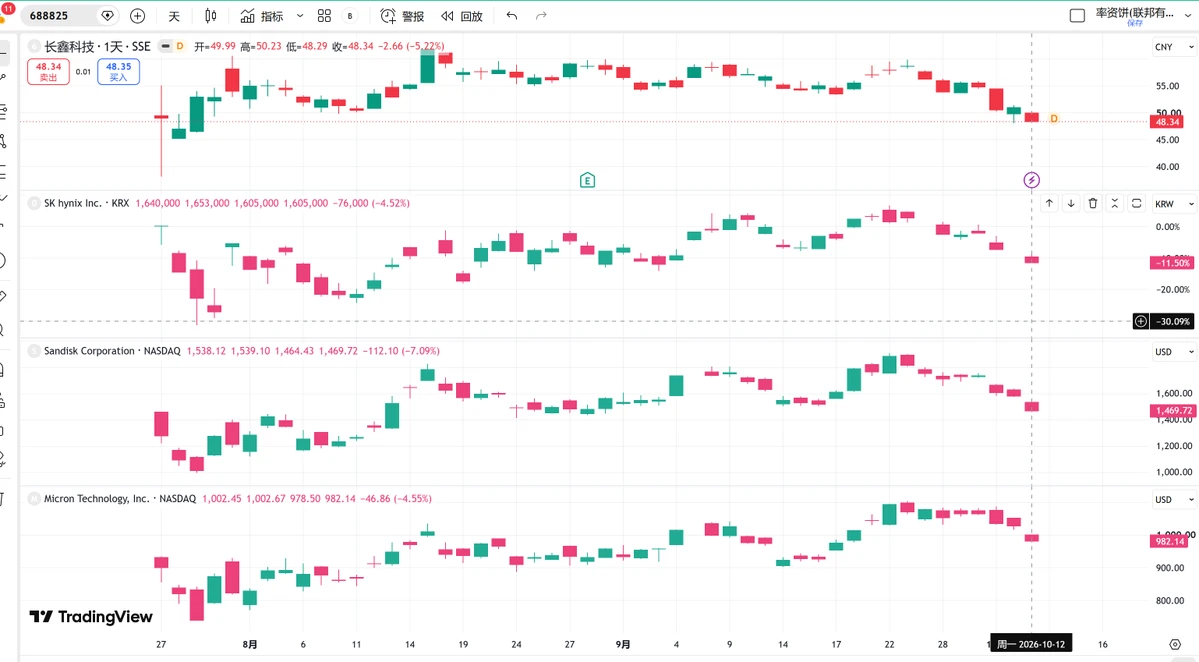Expand the favorite indicators chevron
This screenshot has width=1199, height=662.
tap(300, 16)
